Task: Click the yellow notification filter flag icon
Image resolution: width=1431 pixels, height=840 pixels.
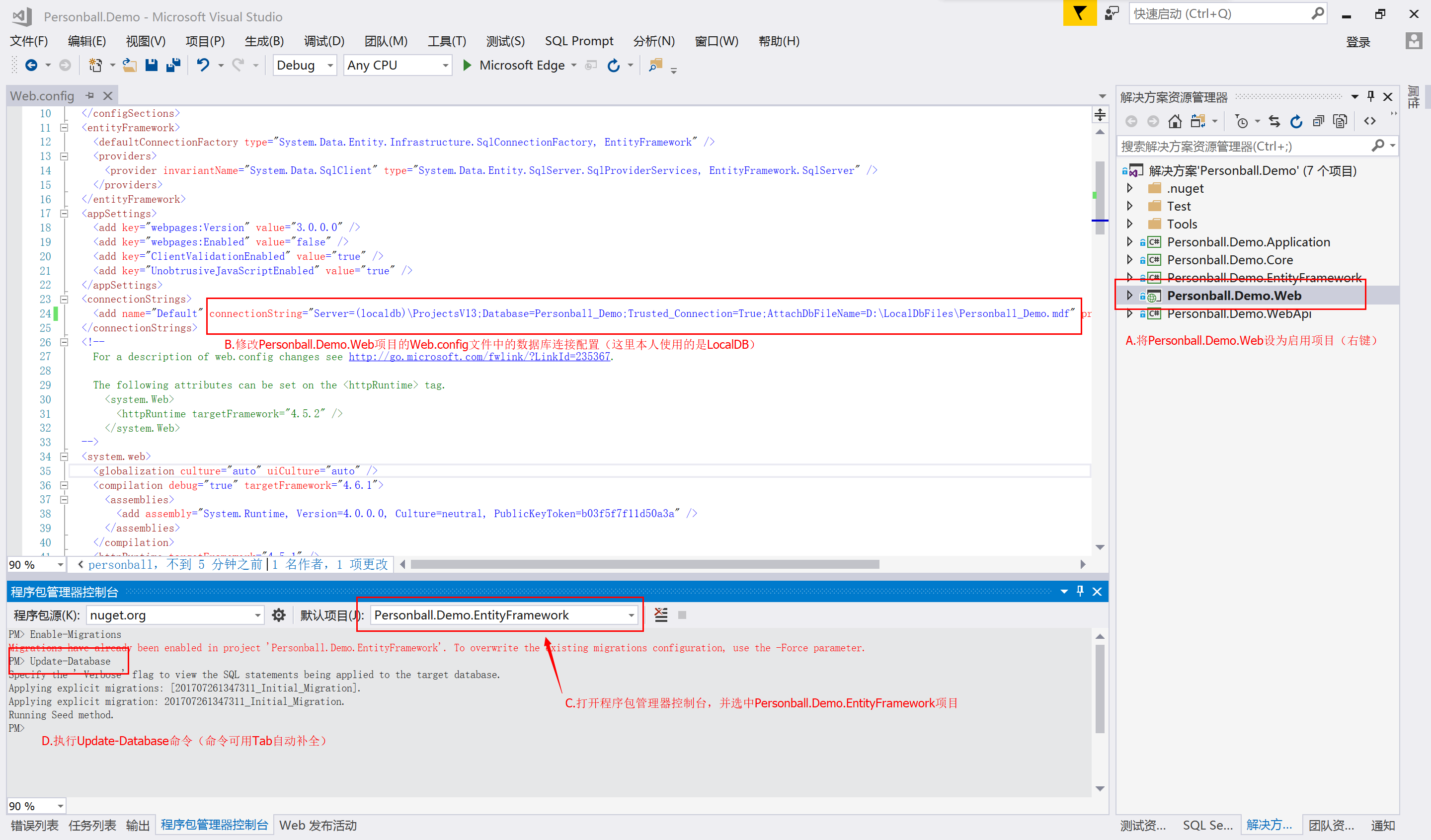Action: 1080,13
